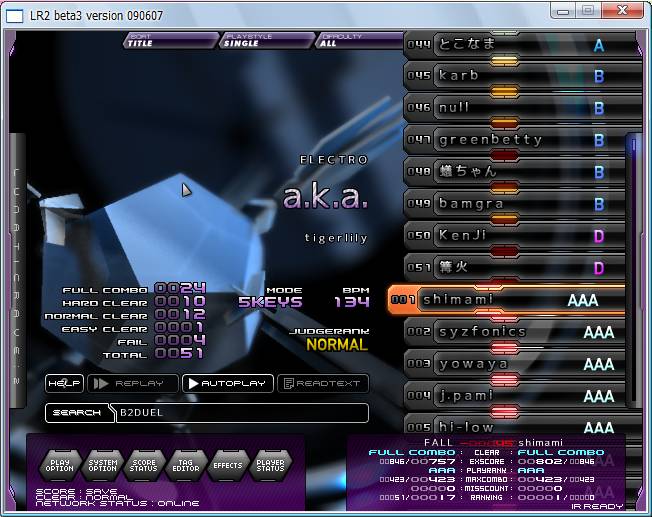Click the ELECTRO genre label
Screen dimensions: 652x517
point(334,160)
